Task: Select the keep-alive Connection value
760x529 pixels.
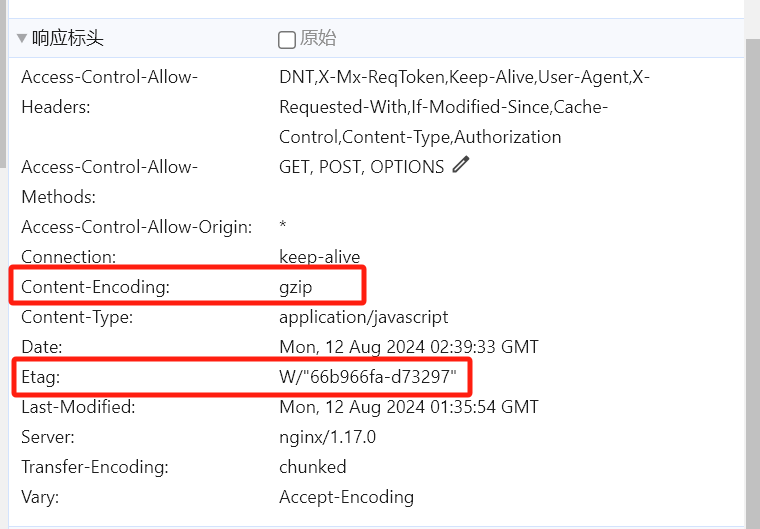Action: tap(319, 257)
